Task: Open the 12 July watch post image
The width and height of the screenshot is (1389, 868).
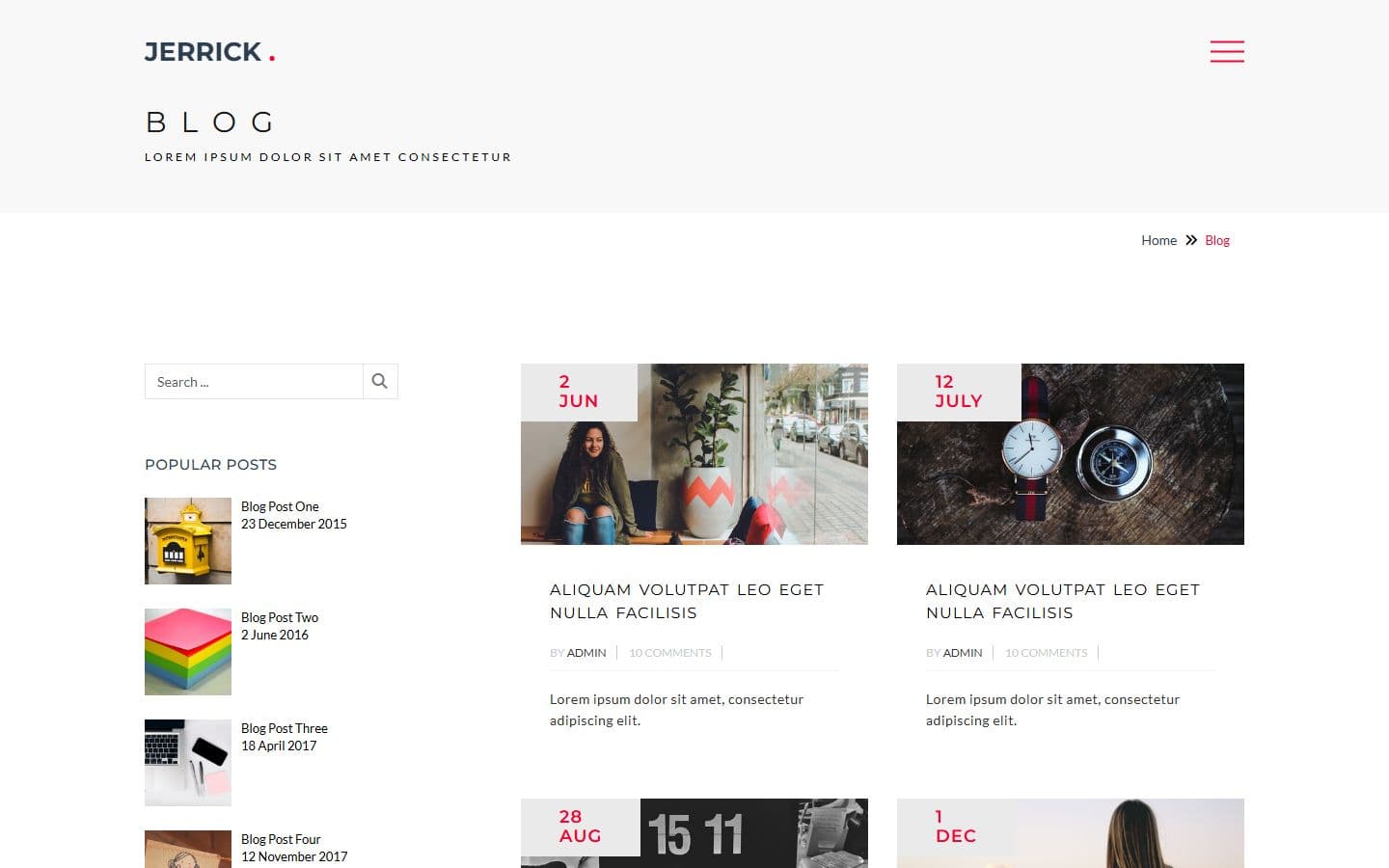Action: (1071, 454)
